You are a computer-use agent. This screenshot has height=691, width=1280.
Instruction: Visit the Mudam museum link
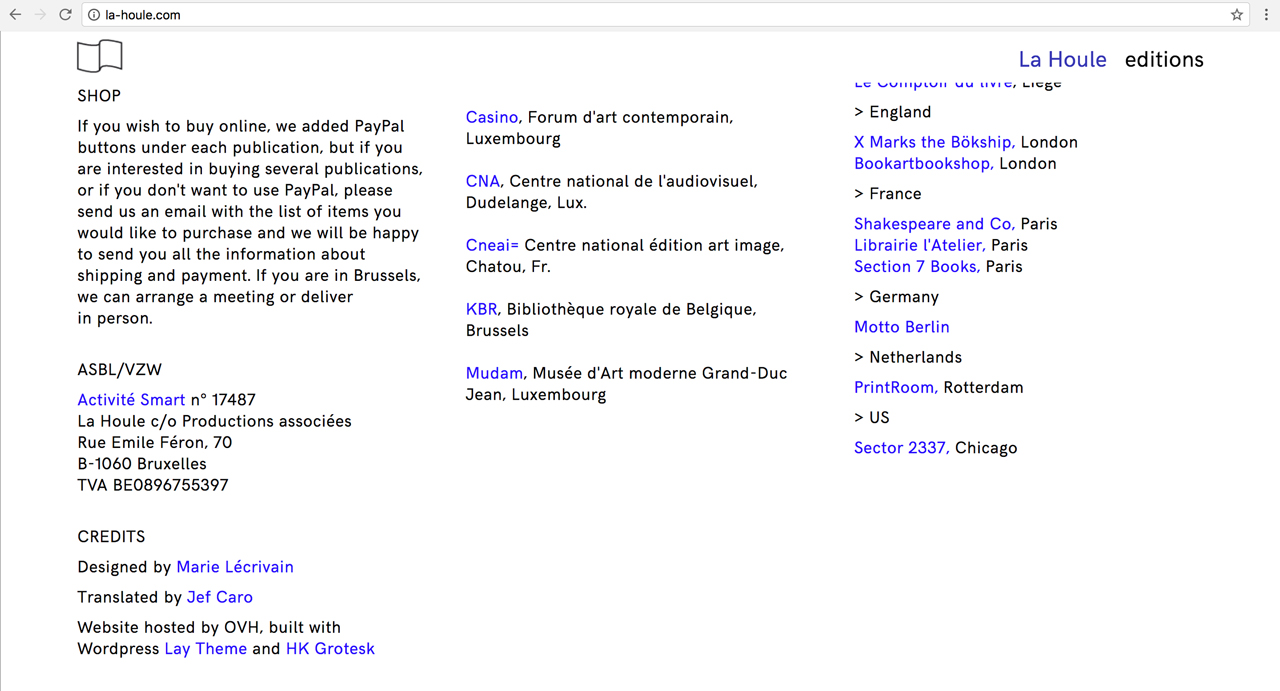[x=494, y=373]
